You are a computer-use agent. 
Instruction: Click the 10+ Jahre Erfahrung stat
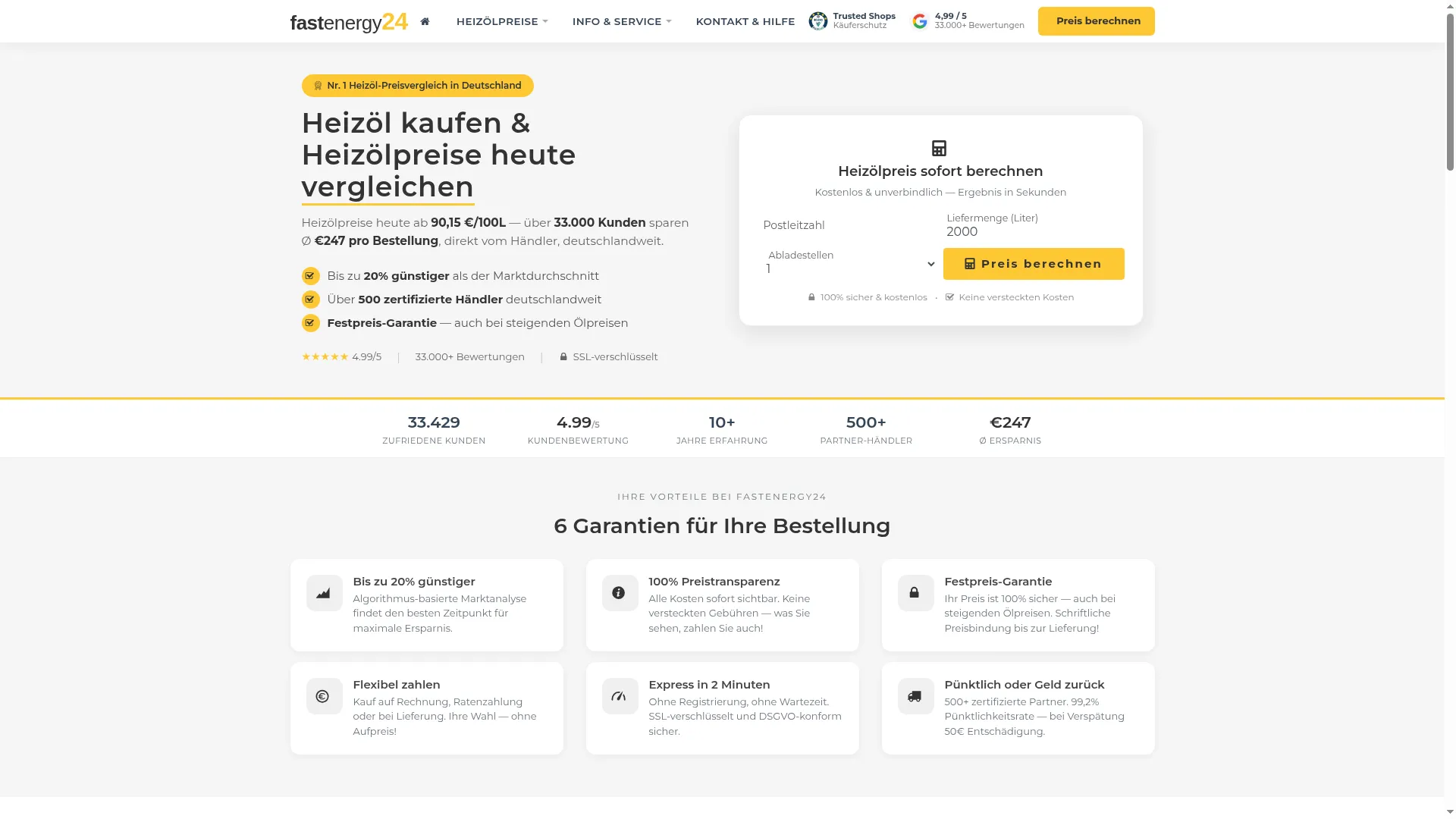[x=722, y=429]
